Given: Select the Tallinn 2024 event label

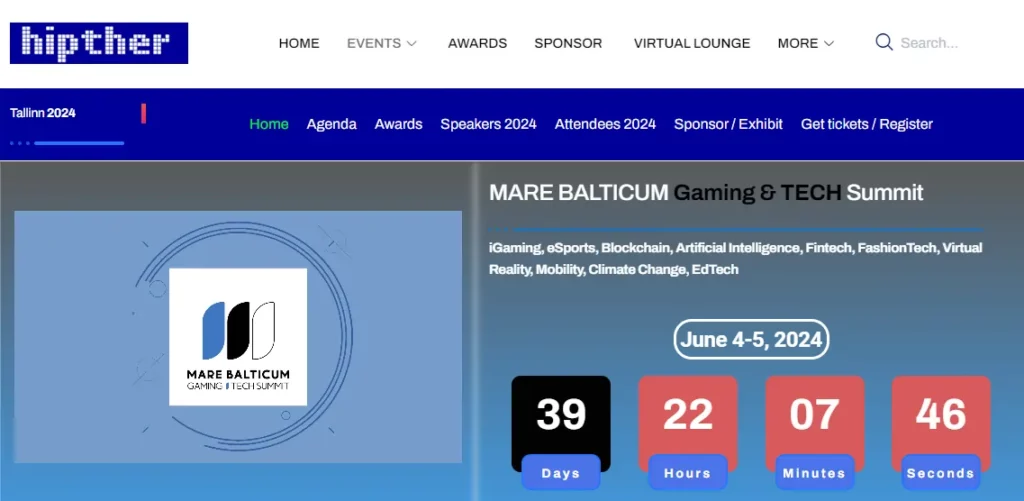Looking at the screenshot, I should coord(43,113).
